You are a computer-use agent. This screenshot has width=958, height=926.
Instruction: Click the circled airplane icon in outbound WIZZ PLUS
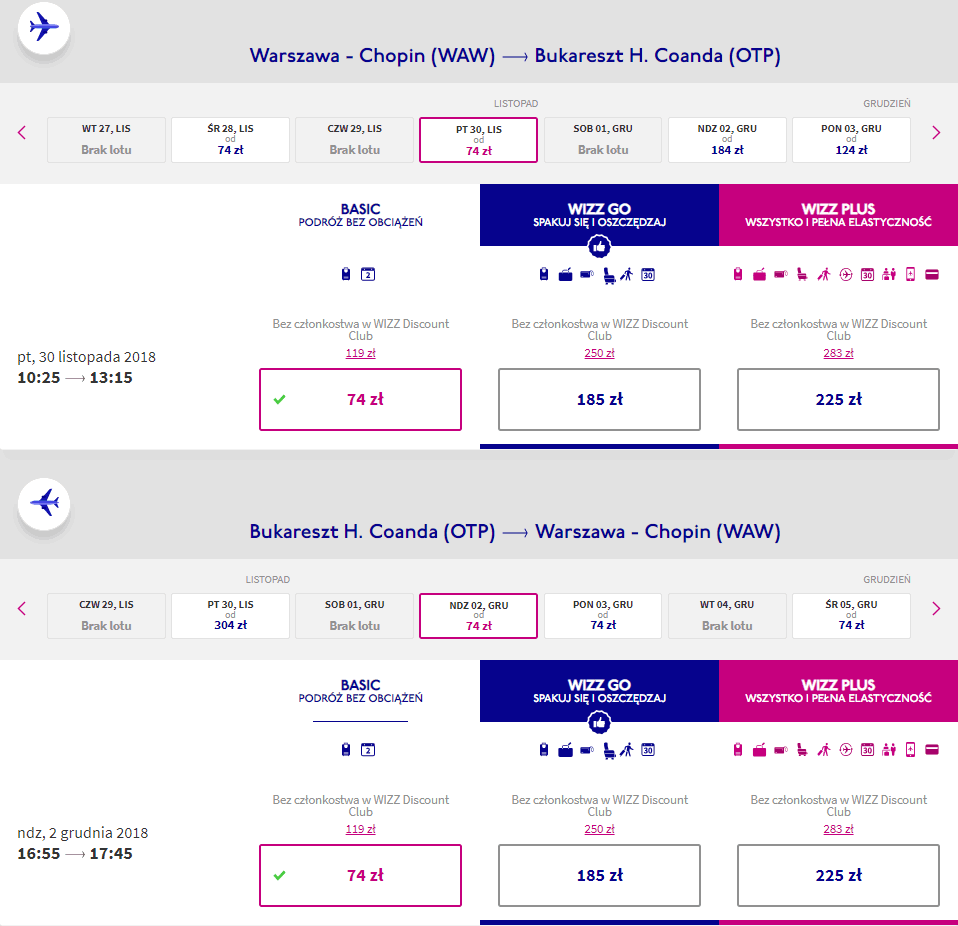pos(846,274)
